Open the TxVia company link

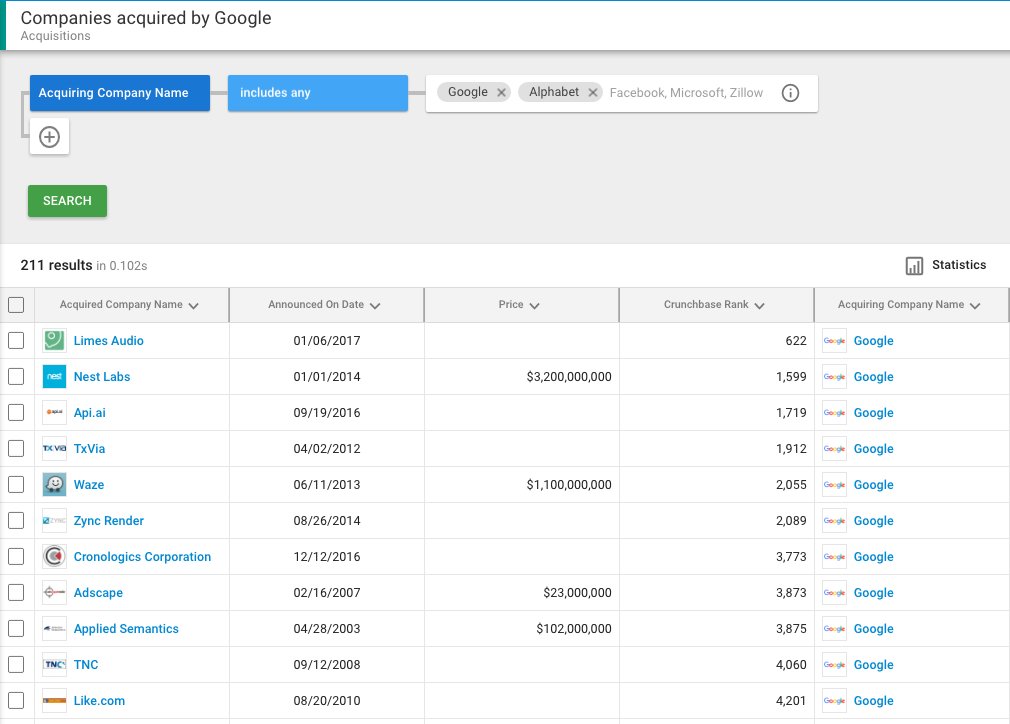coord(89,449)
